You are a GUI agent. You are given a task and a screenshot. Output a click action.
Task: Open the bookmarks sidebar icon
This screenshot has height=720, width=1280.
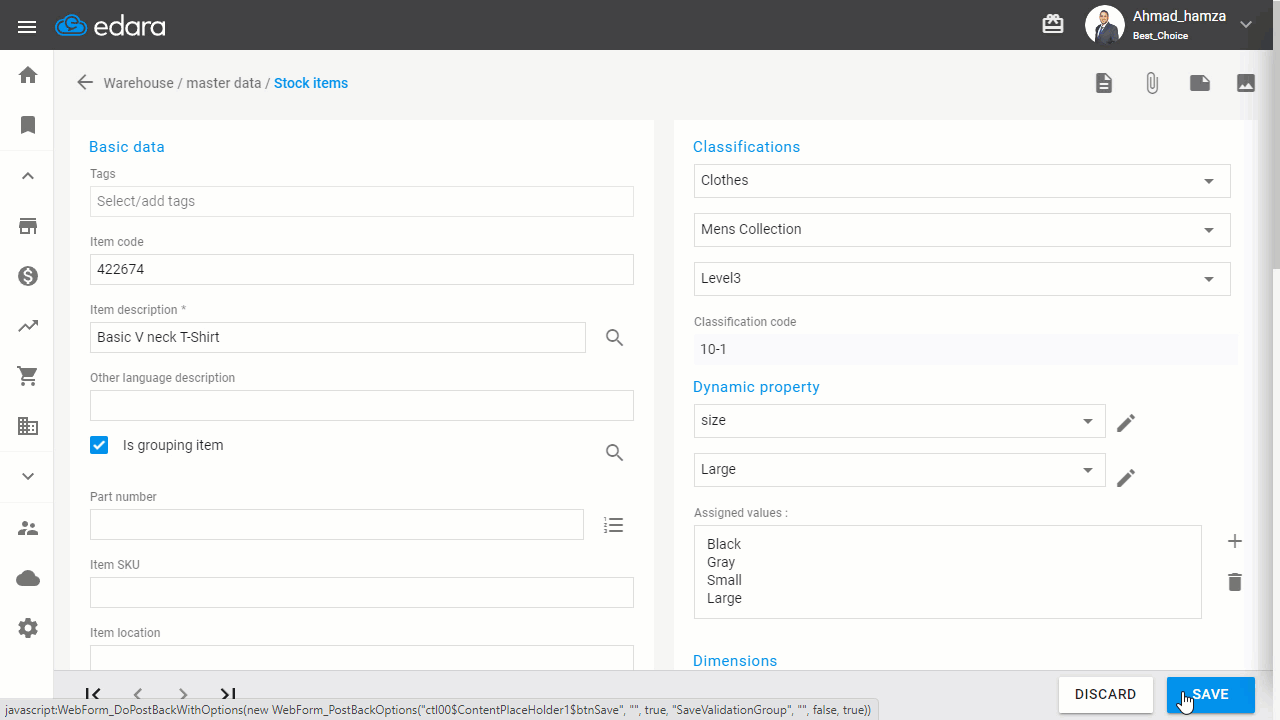28,125
